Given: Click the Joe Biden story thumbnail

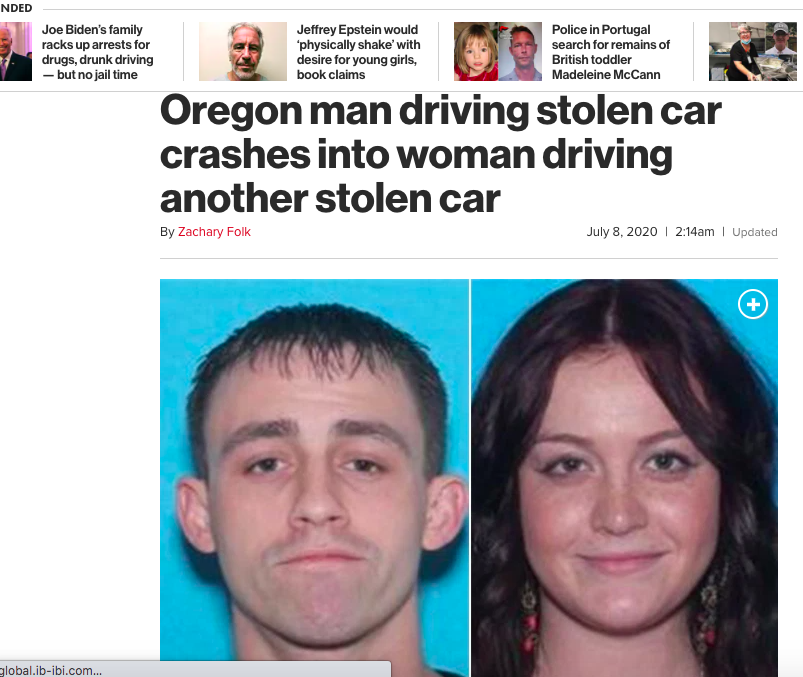Looking at the screenshot, I should (16, 51).
